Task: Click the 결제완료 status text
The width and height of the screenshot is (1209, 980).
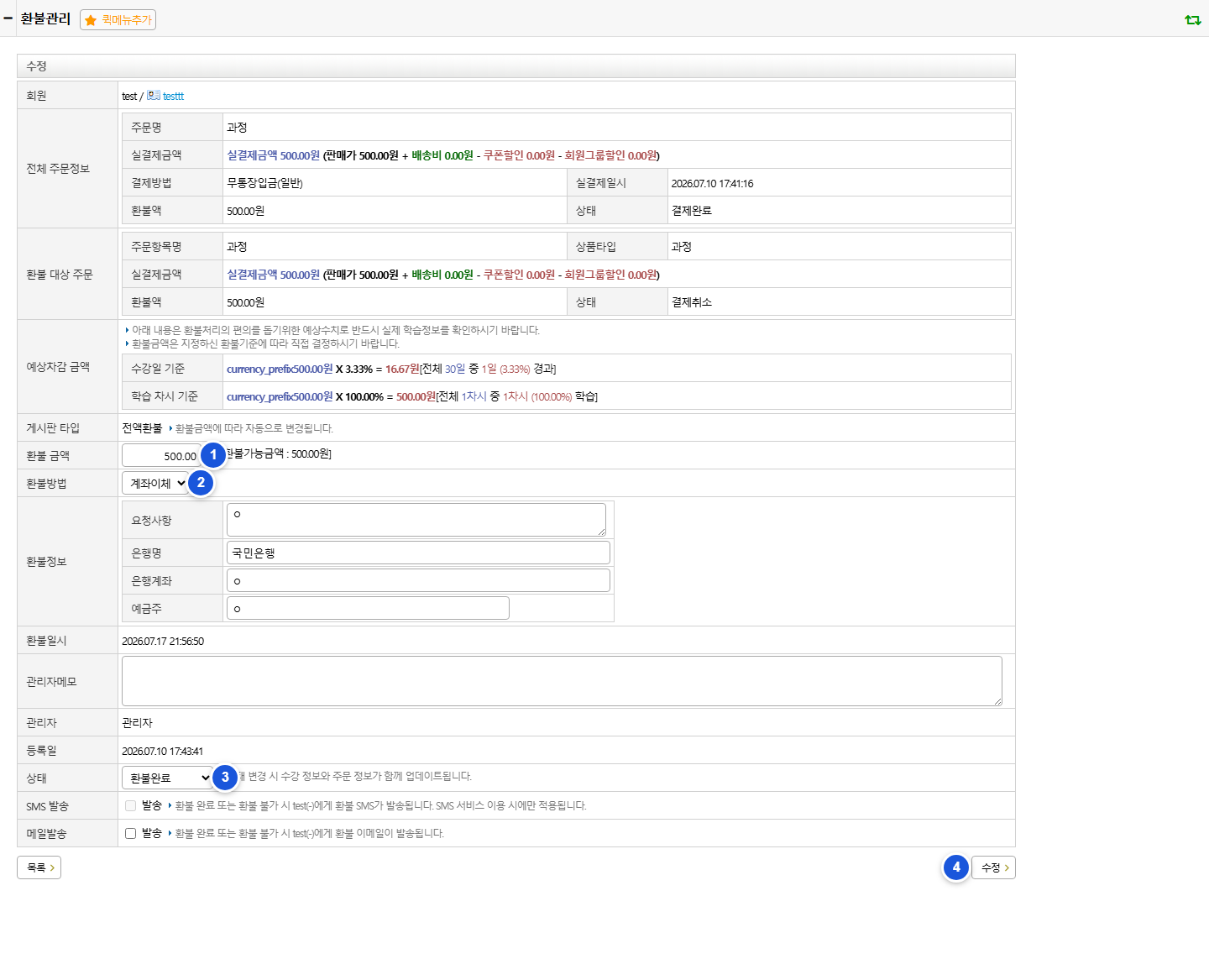Action: 691,211
